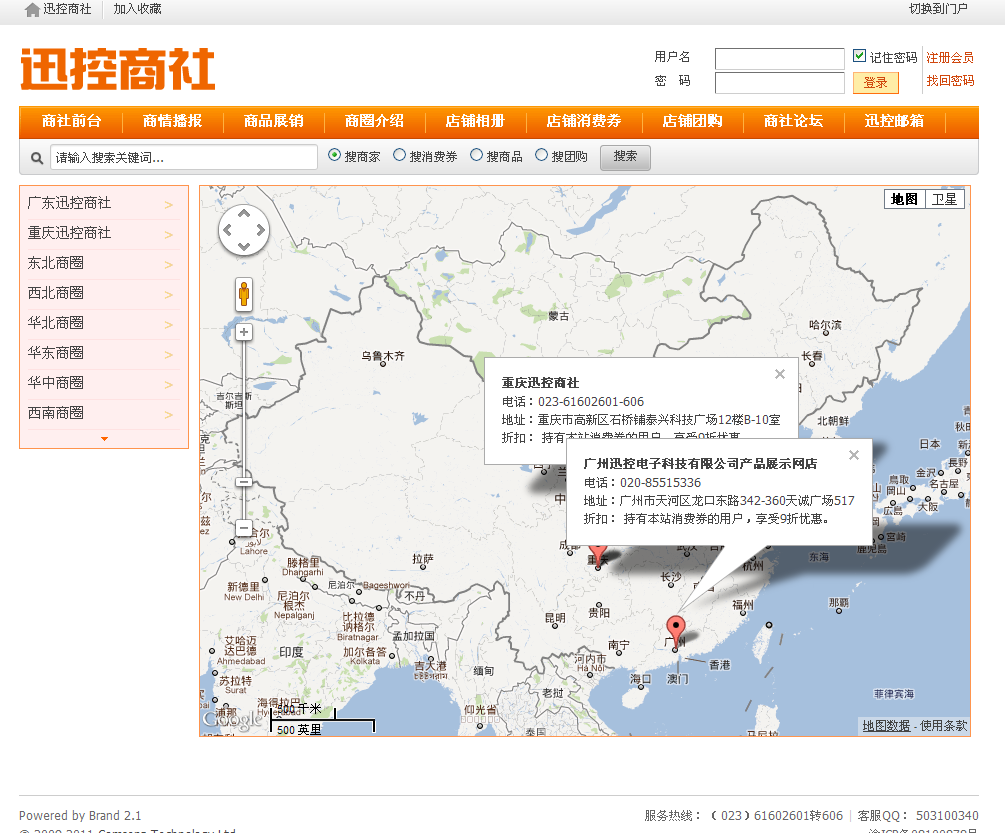The width and height of the screenshot is (1005, 833).
Task: Open the 店铺团购 nav tab
Action: point(692,122)
